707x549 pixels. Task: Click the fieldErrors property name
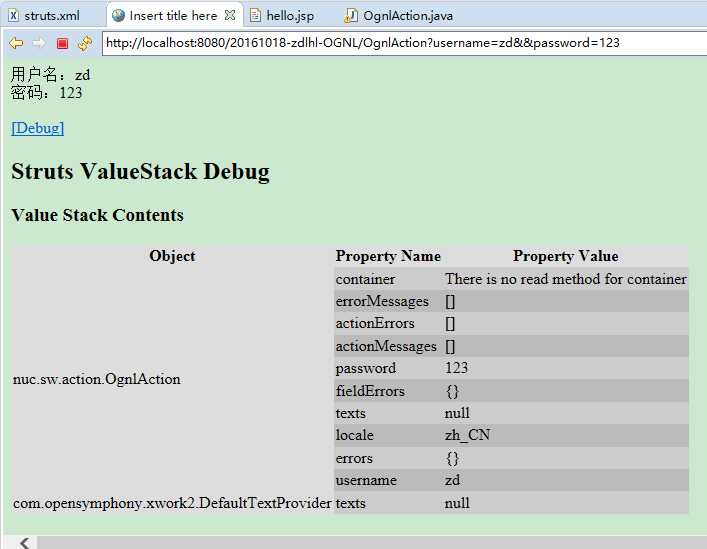pyautogui.click(x=370, y=391)
